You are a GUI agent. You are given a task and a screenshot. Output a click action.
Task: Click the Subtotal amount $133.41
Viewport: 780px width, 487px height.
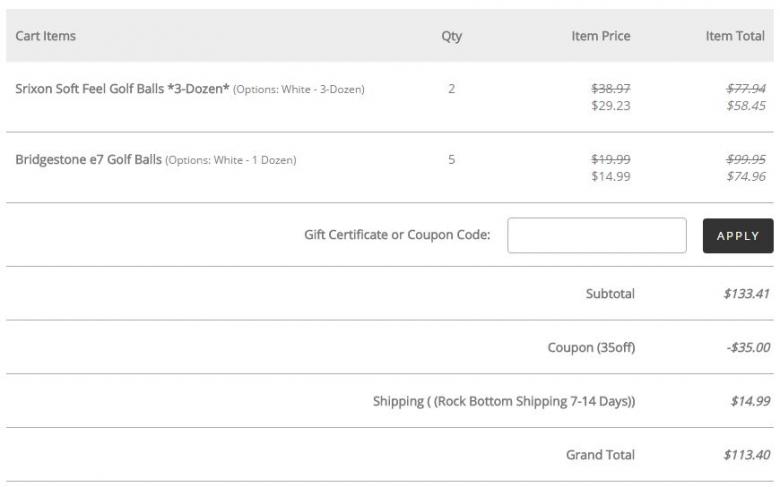pos(746,294)
